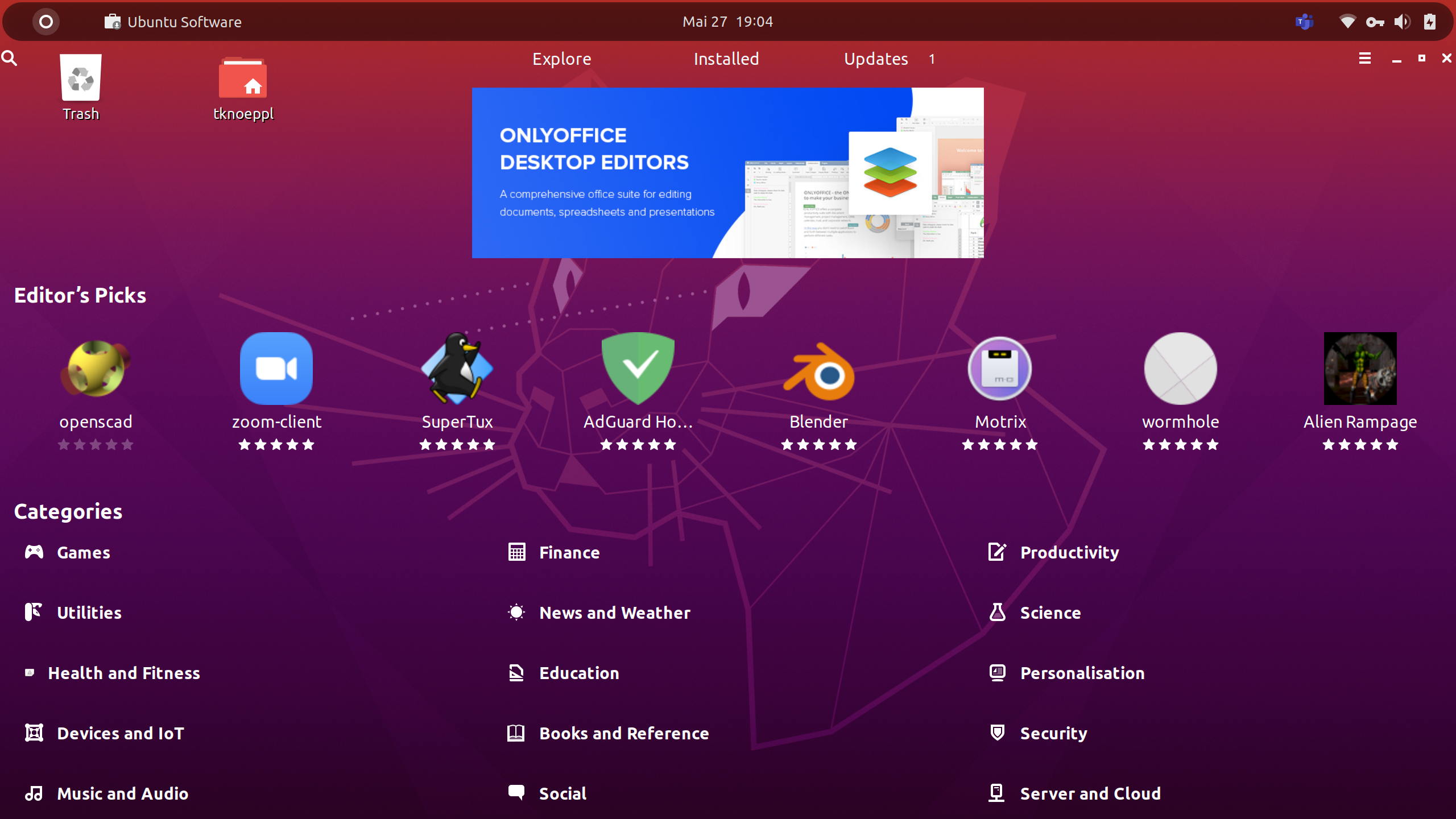Open the SuperTux penguin icon
Screen dimensions: 1456x819
click(457, 369)
